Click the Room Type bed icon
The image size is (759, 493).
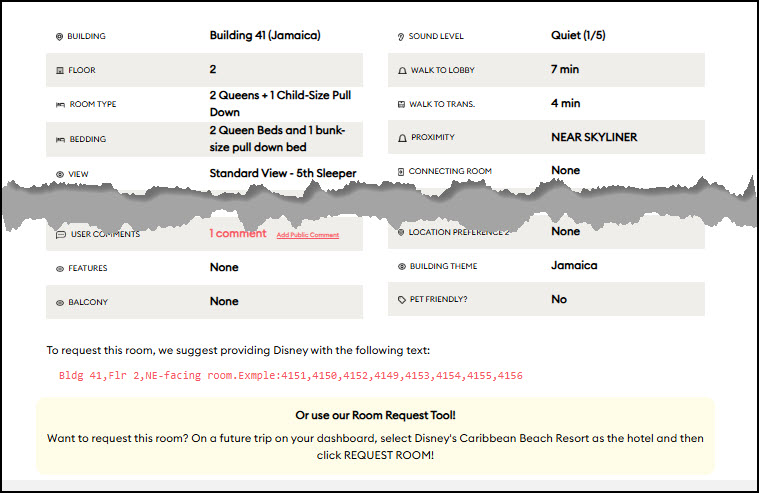coord(60,105)
